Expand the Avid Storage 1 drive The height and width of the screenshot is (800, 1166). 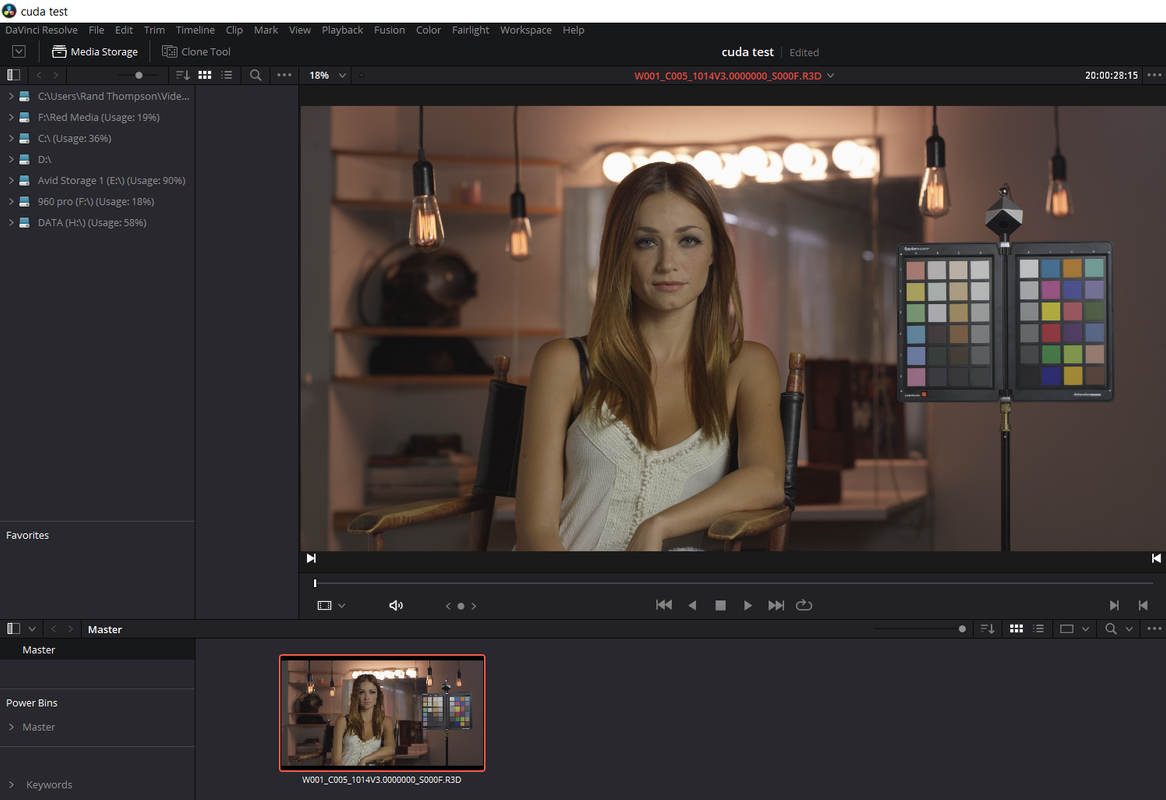tap(11, 181)
